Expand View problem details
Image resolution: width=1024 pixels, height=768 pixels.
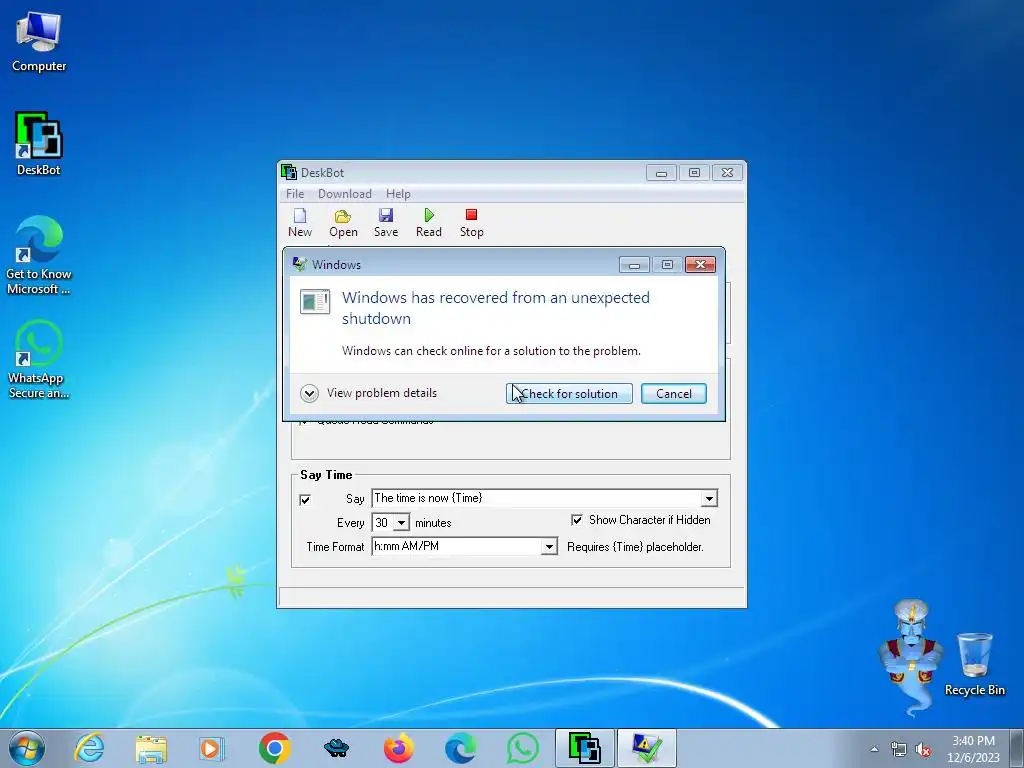click(369, 393)
